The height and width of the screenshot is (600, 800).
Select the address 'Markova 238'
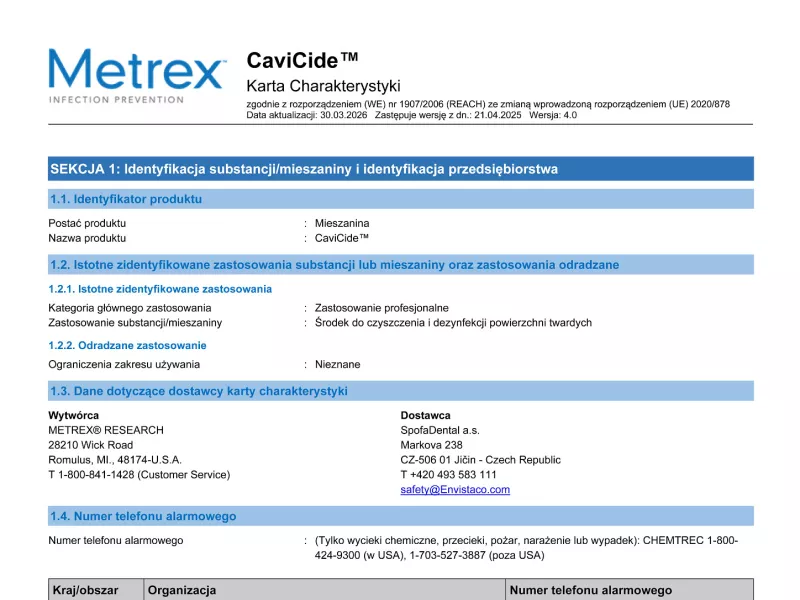(x=431, y=445)
